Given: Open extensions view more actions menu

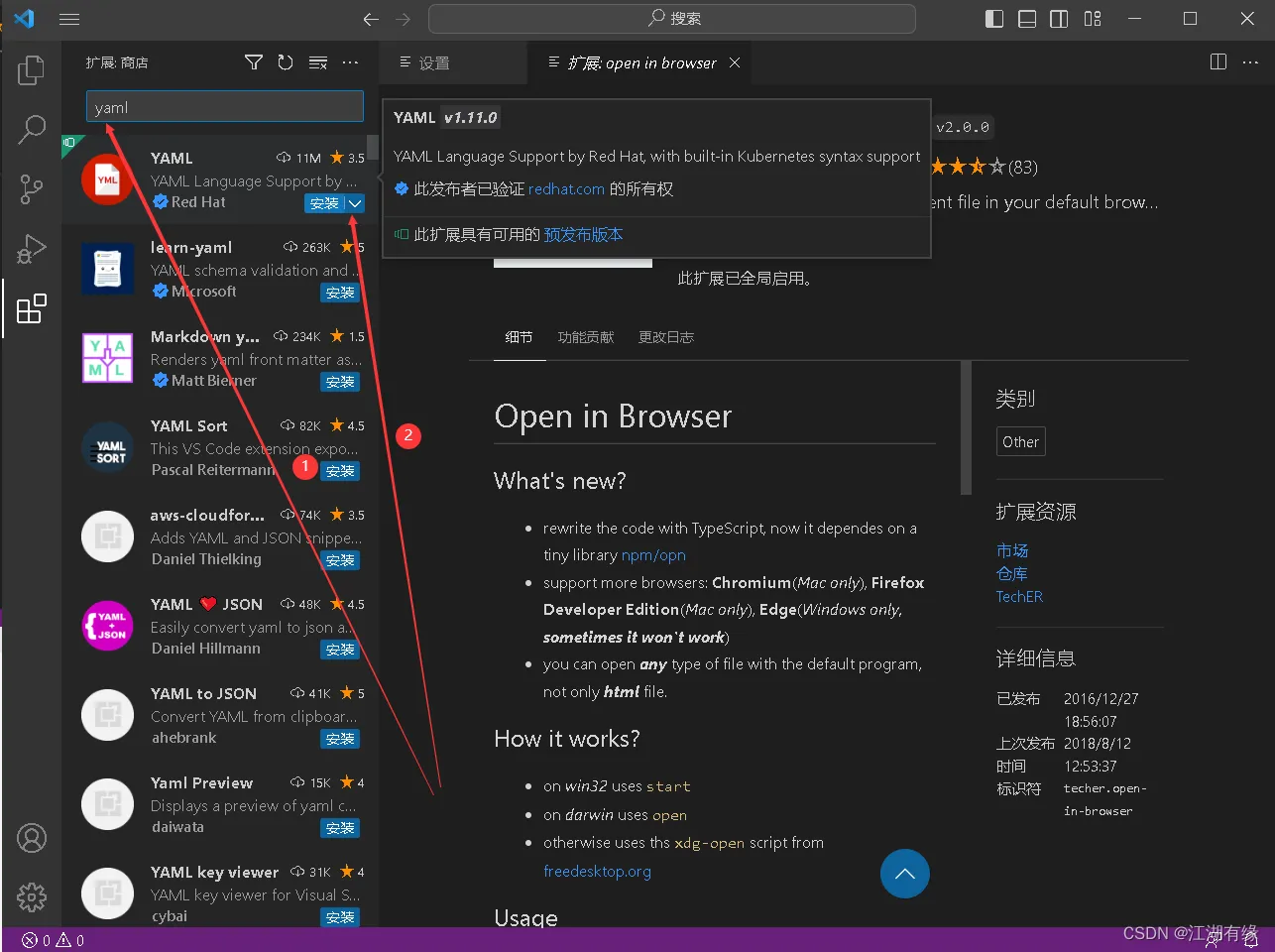Looking at the screenshot, I should [x=350, y=62].
